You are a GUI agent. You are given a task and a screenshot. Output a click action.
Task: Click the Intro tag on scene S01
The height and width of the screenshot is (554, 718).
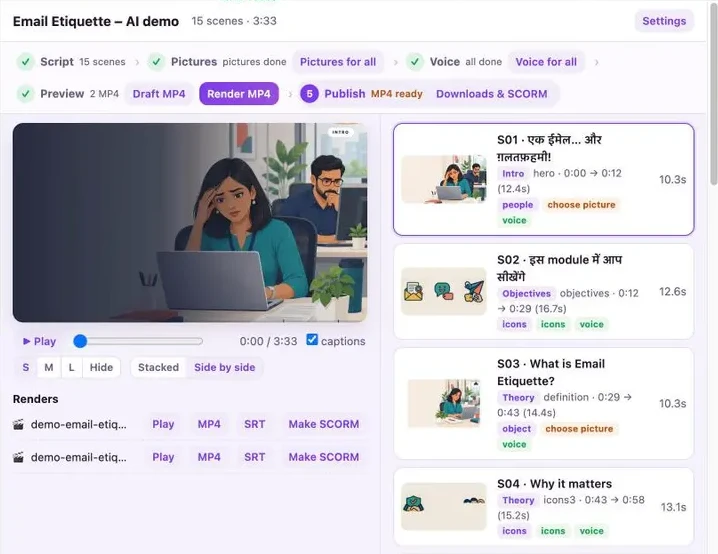coord(513,174)
